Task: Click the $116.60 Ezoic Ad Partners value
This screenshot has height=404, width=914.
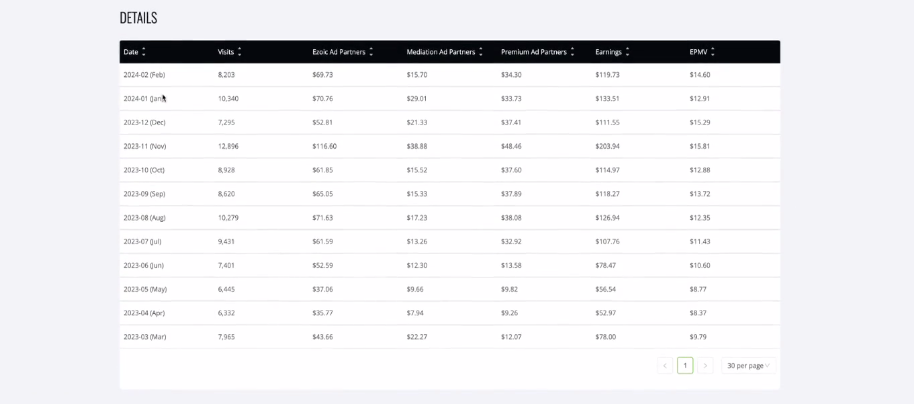Action: coord(324,146)
